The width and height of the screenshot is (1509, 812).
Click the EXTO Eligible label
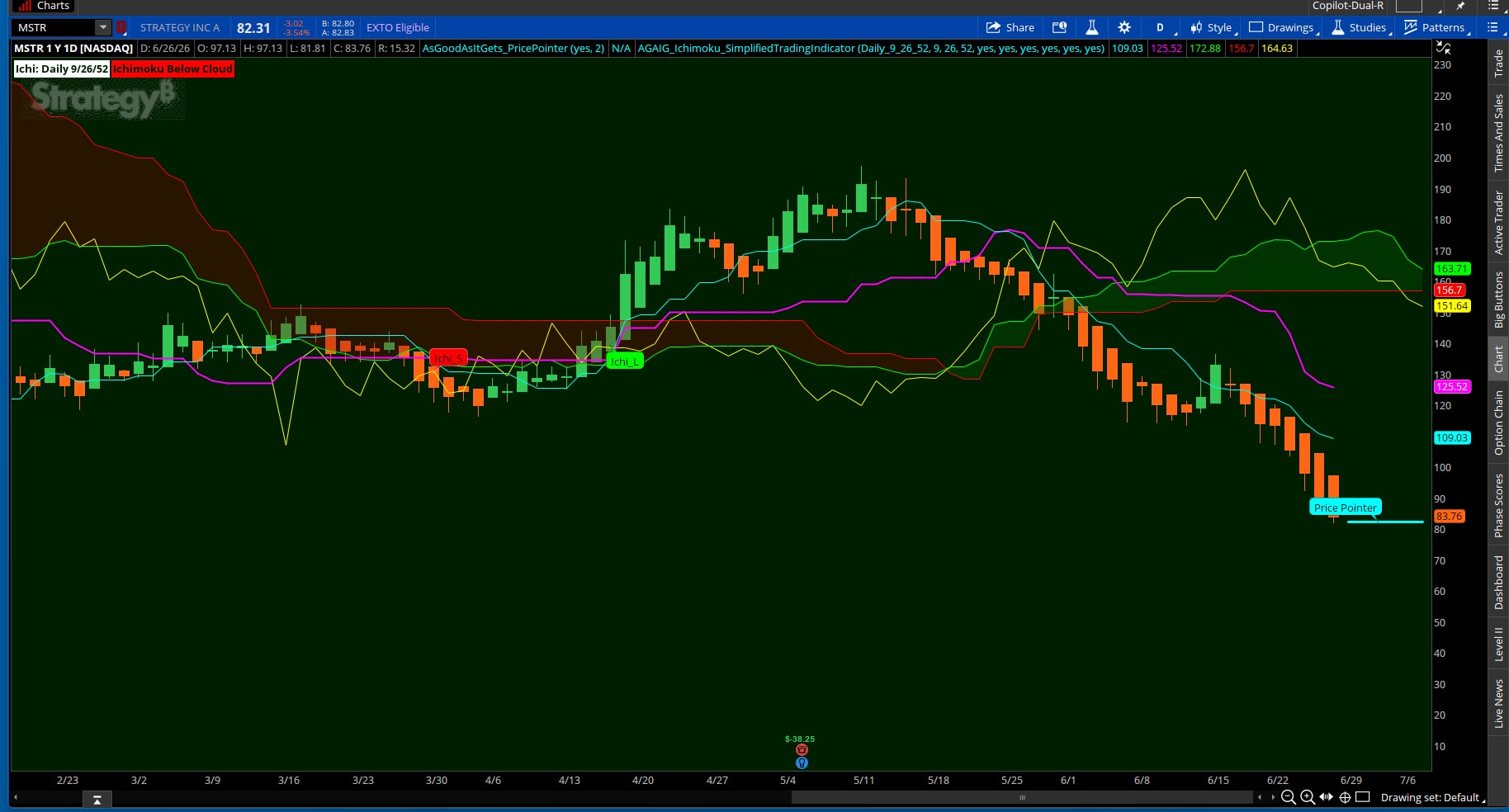tap(398, 27)
